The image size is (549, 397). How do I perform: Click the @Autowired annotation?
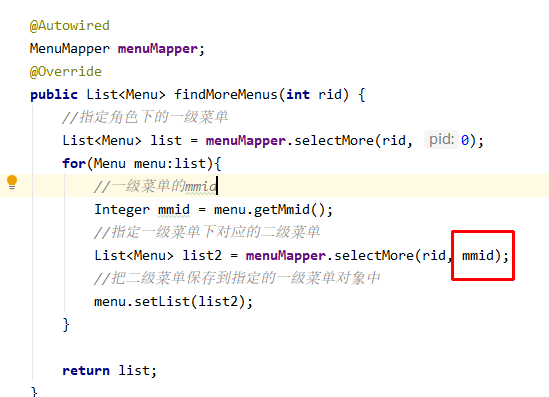[x=70, y=26]
